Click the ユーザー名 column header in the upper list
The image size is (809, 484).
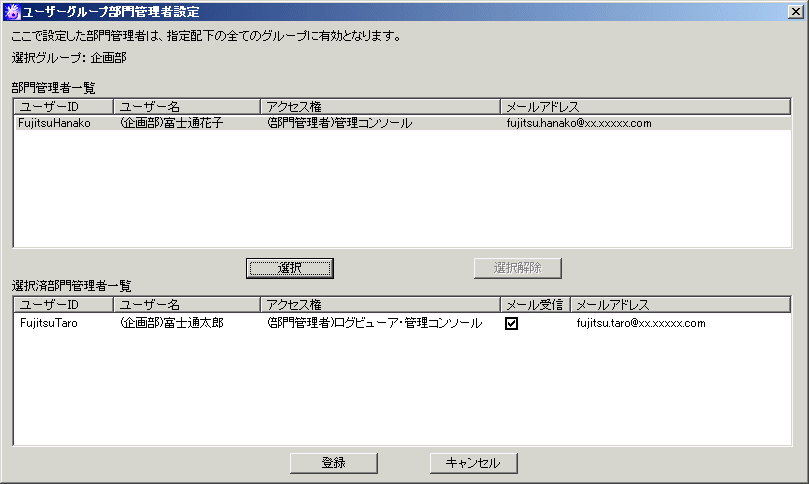186,106
